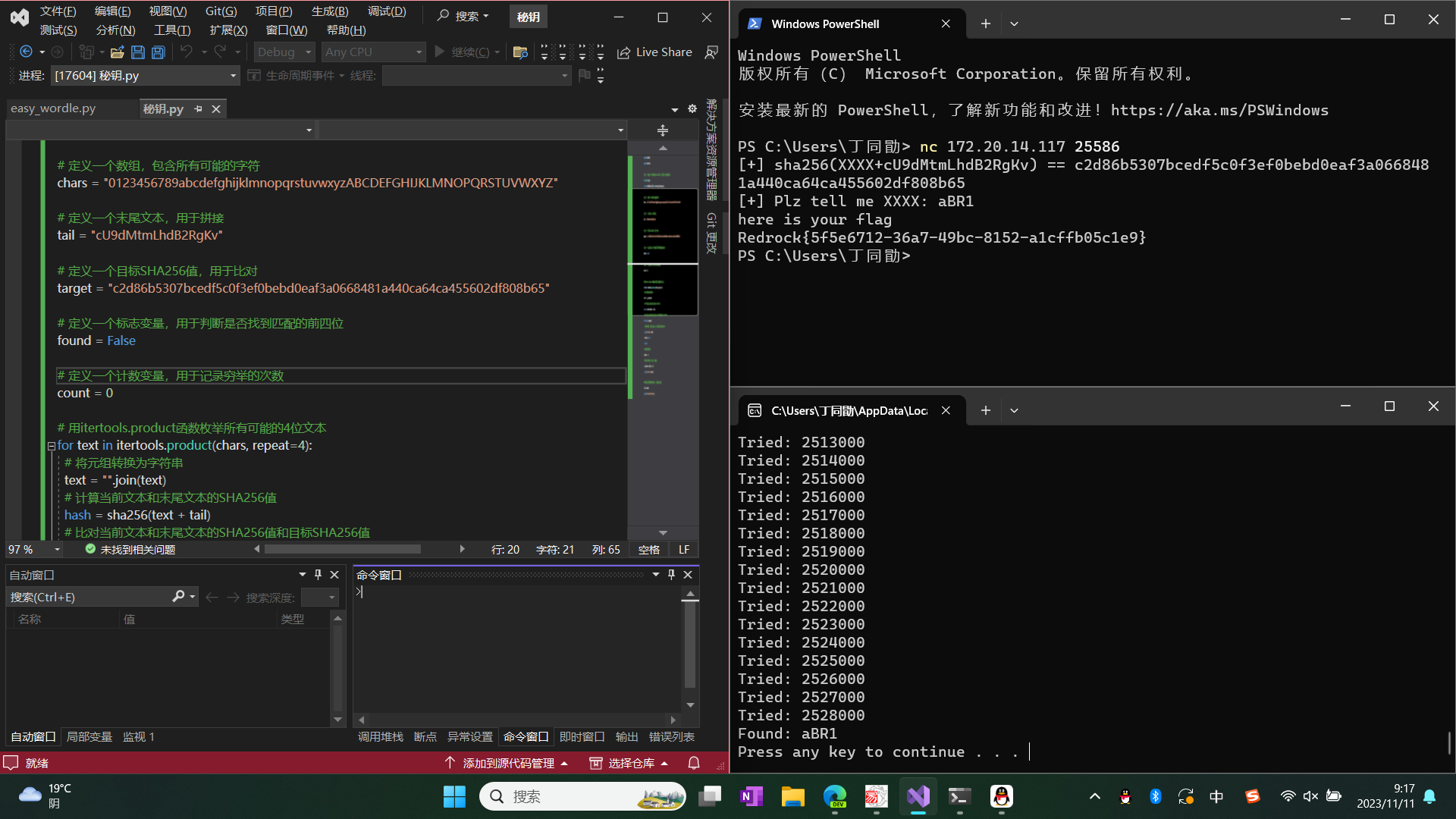The image size is (1456, 819).
Task: Click the split editor icon above scrollbar
Action: click(x=663, y=130)
